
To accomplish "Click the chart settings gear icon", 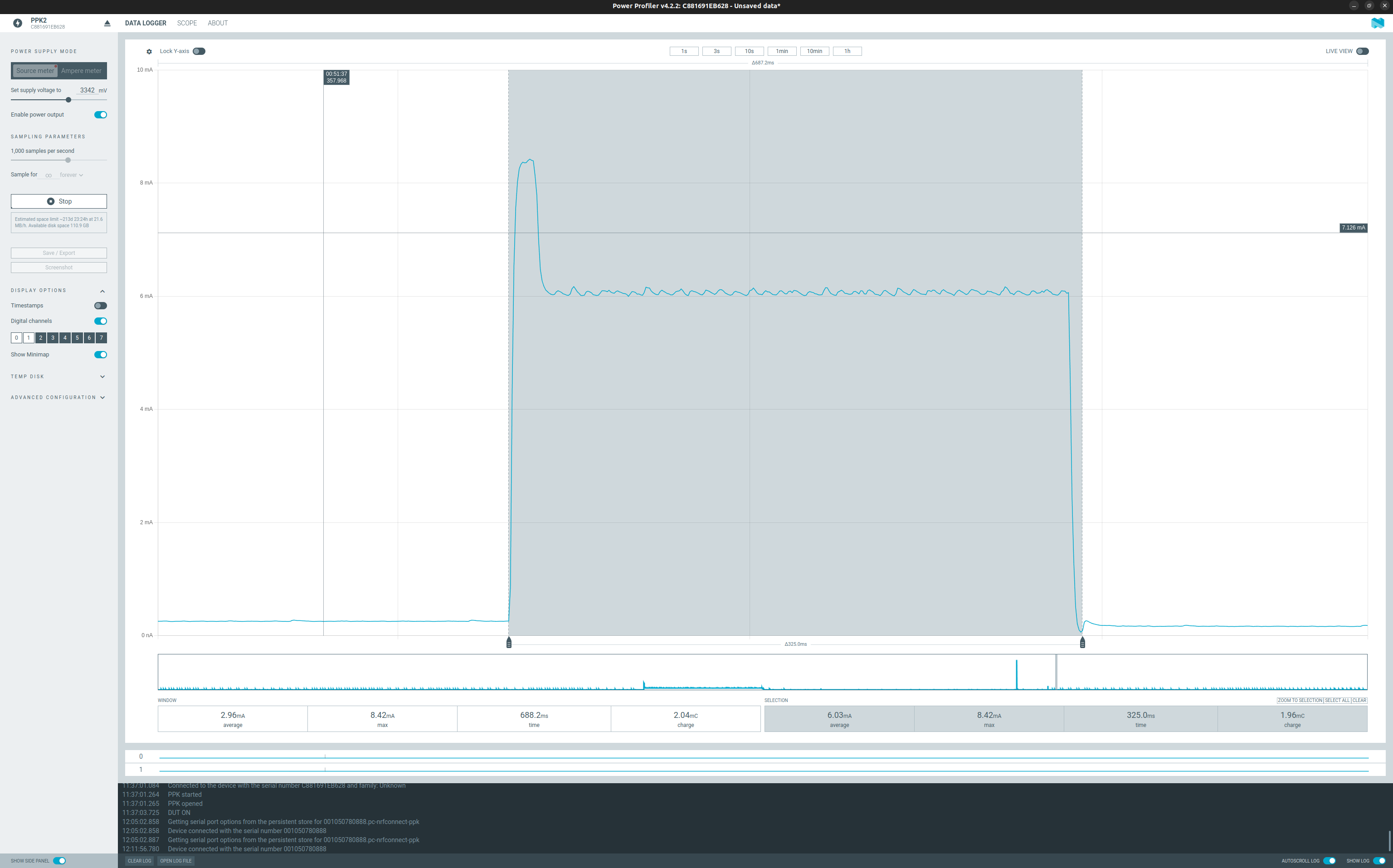I will click(x=149, y=52).
